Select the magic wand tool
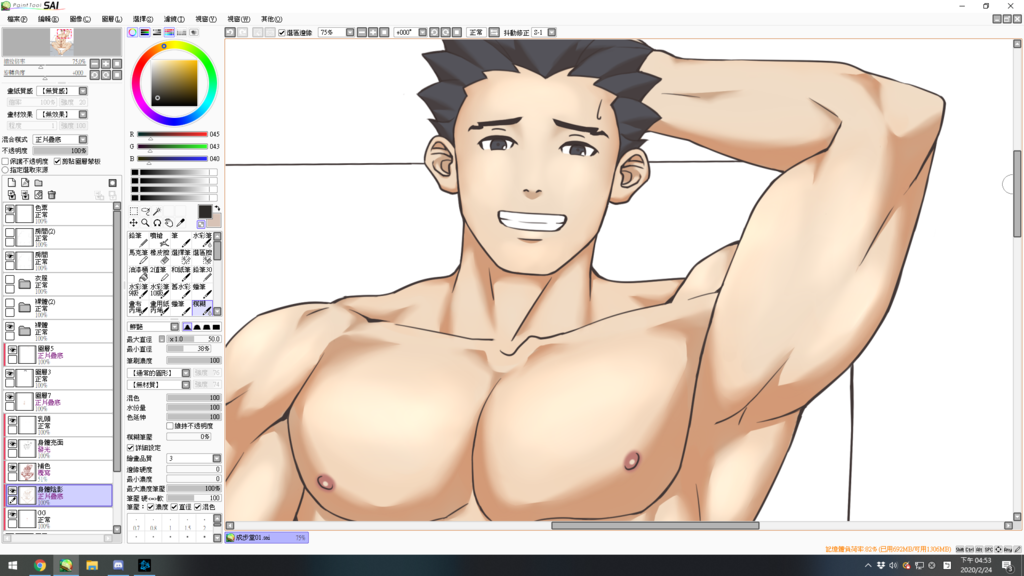Viewport: 1024px width, 576px height. (x=157, y=211)
